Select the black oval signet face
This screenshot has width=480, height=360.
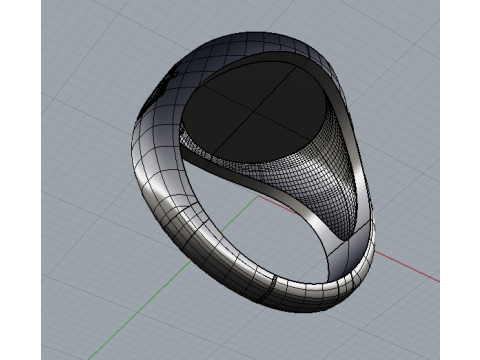click(x=254, y=112)
